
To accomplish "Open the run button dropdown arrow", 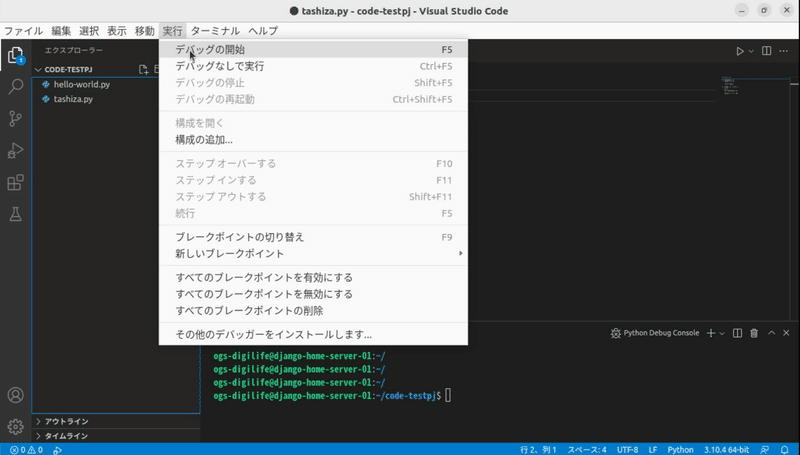I will 751,51.
